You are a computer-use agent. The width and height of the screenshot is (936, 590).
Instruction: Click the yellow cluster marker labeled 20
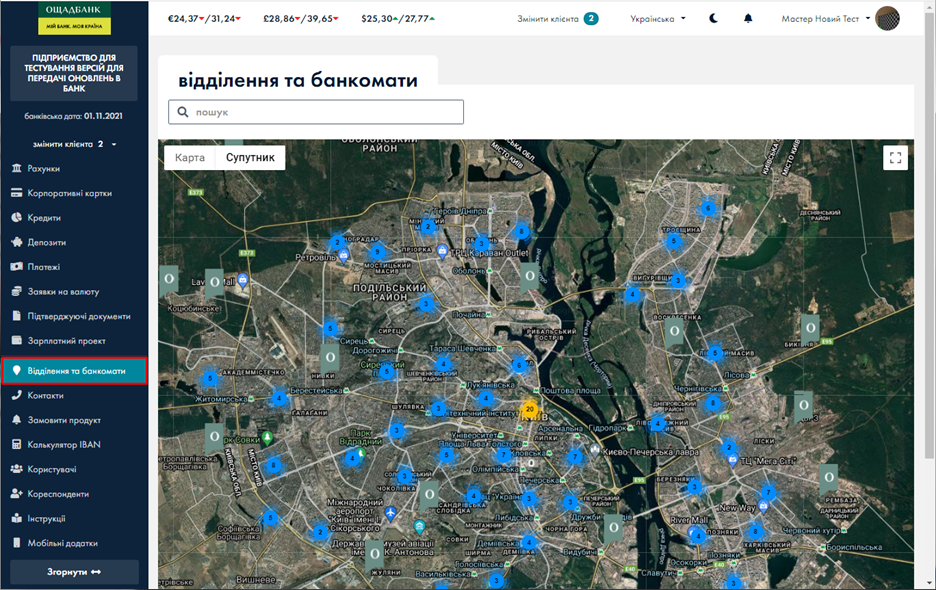point(529,409)
